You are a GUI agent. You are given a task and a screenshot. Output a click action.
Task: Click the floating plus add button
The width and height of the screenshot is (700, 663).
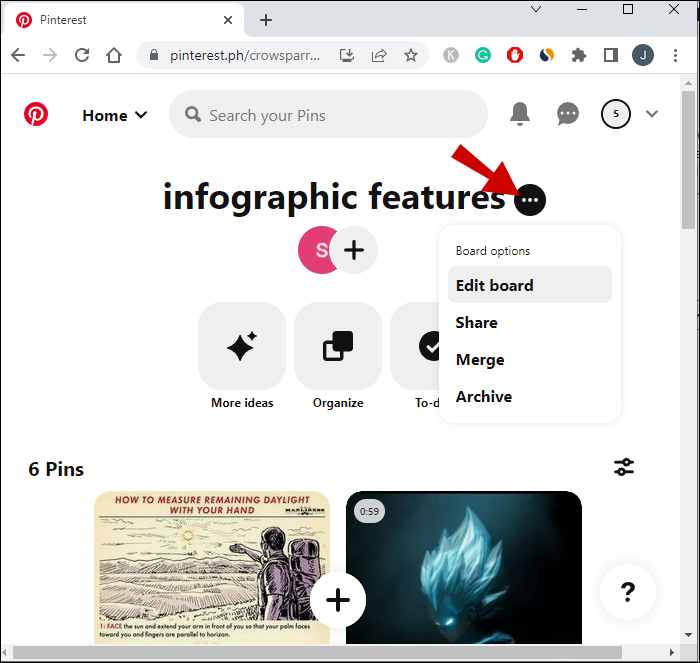338,600
